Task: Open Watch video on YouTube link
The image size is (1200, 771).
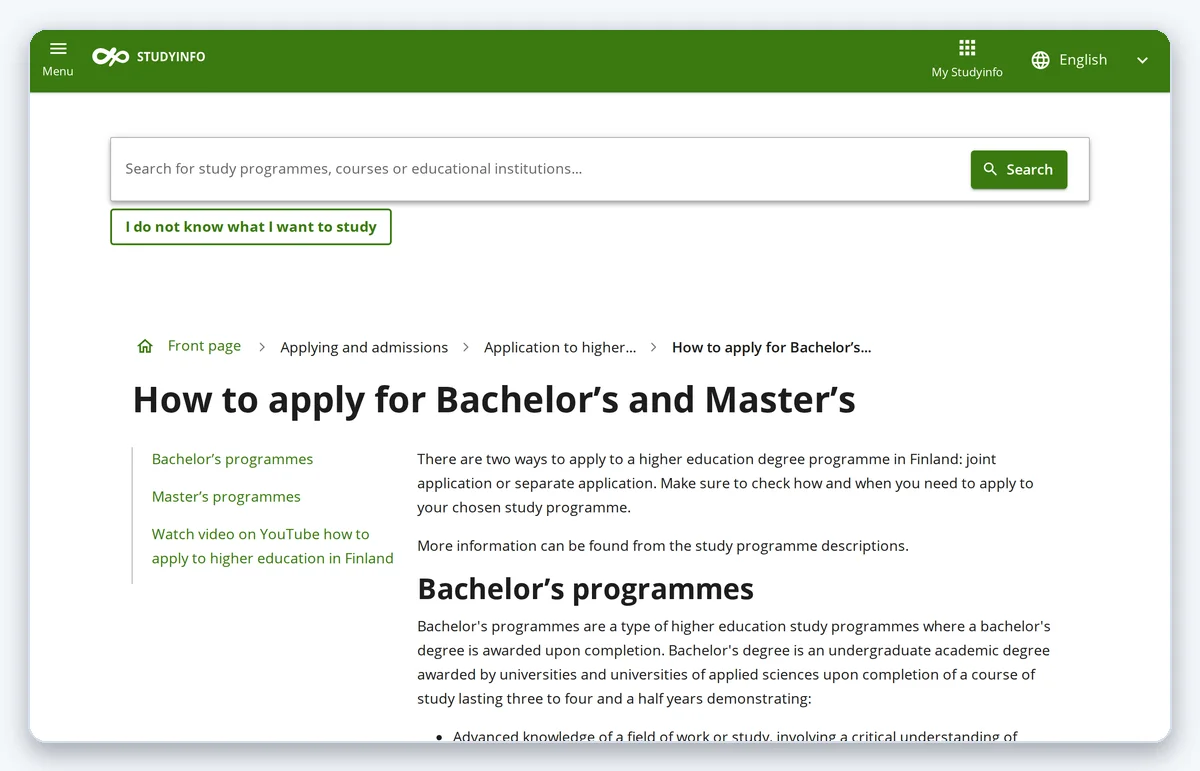Action: tap(273, 546)
